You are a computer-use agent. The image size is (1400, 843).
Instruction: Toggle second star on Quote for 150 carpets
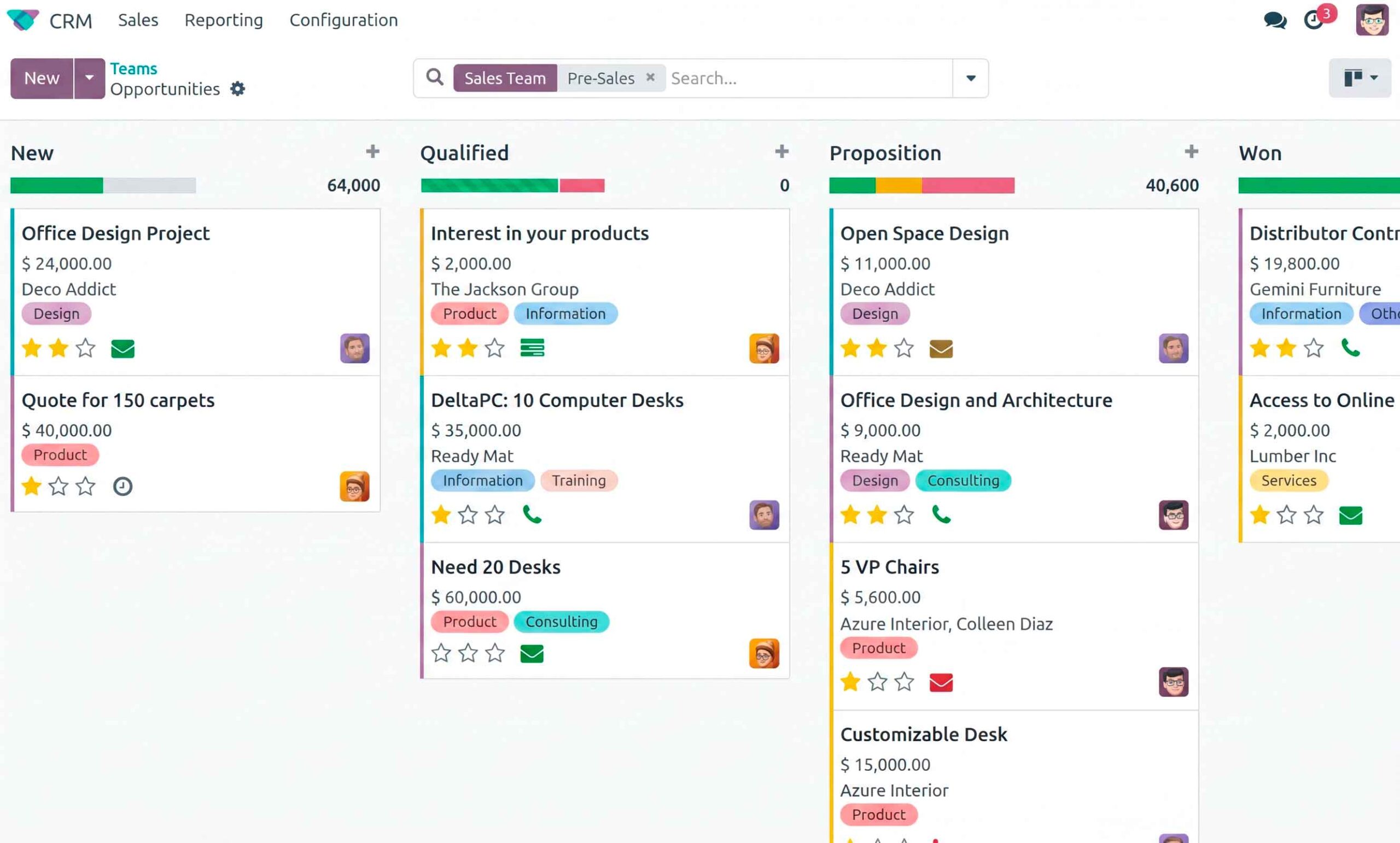pos(59,486)
